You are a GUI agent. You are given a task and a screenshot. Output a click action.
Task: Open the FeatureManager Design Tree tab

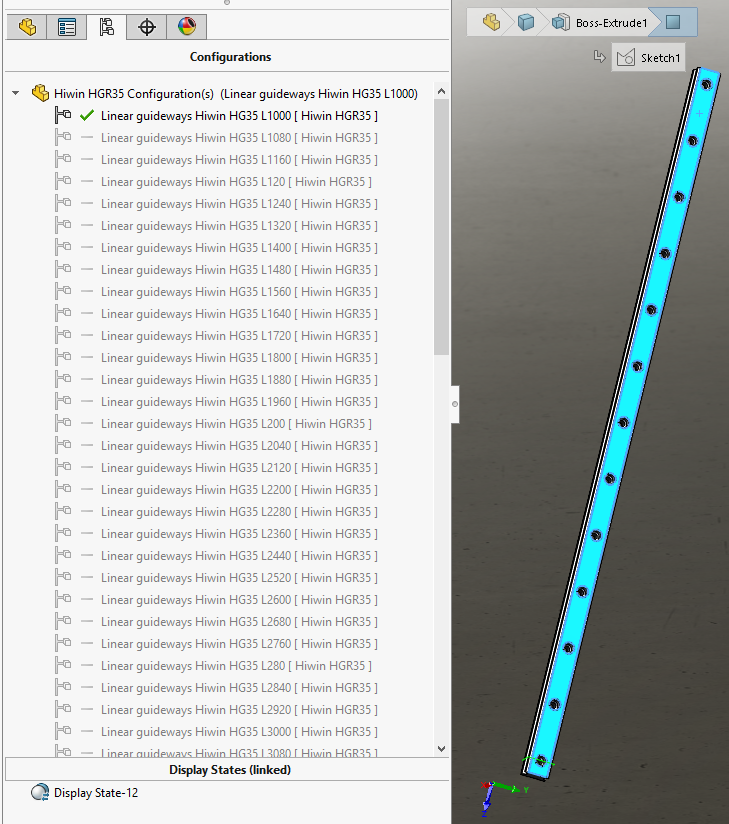27,27
